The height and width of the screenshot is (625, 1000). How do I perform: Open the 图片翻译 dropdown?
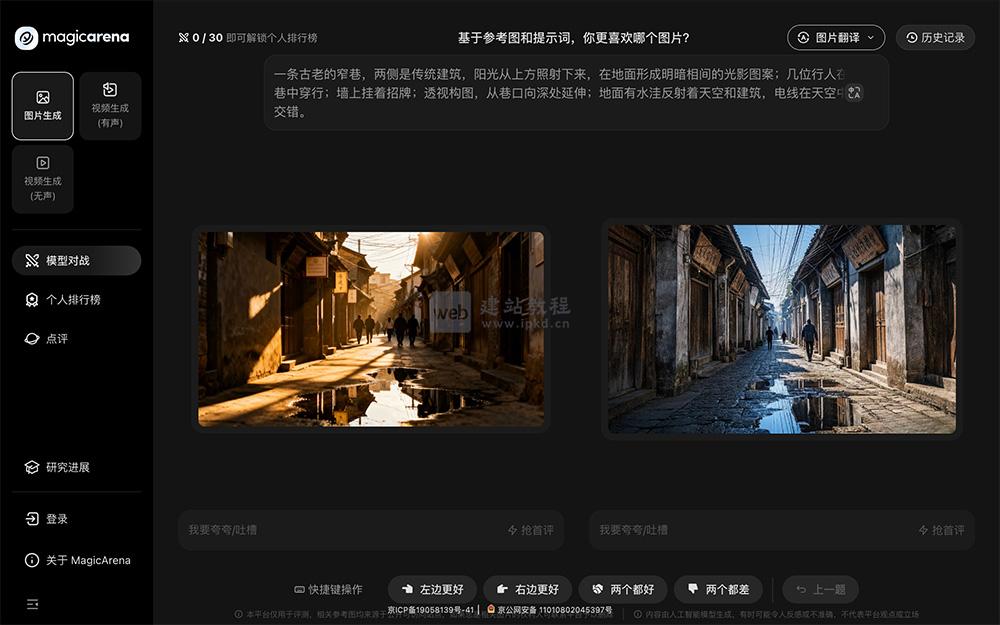836,37
